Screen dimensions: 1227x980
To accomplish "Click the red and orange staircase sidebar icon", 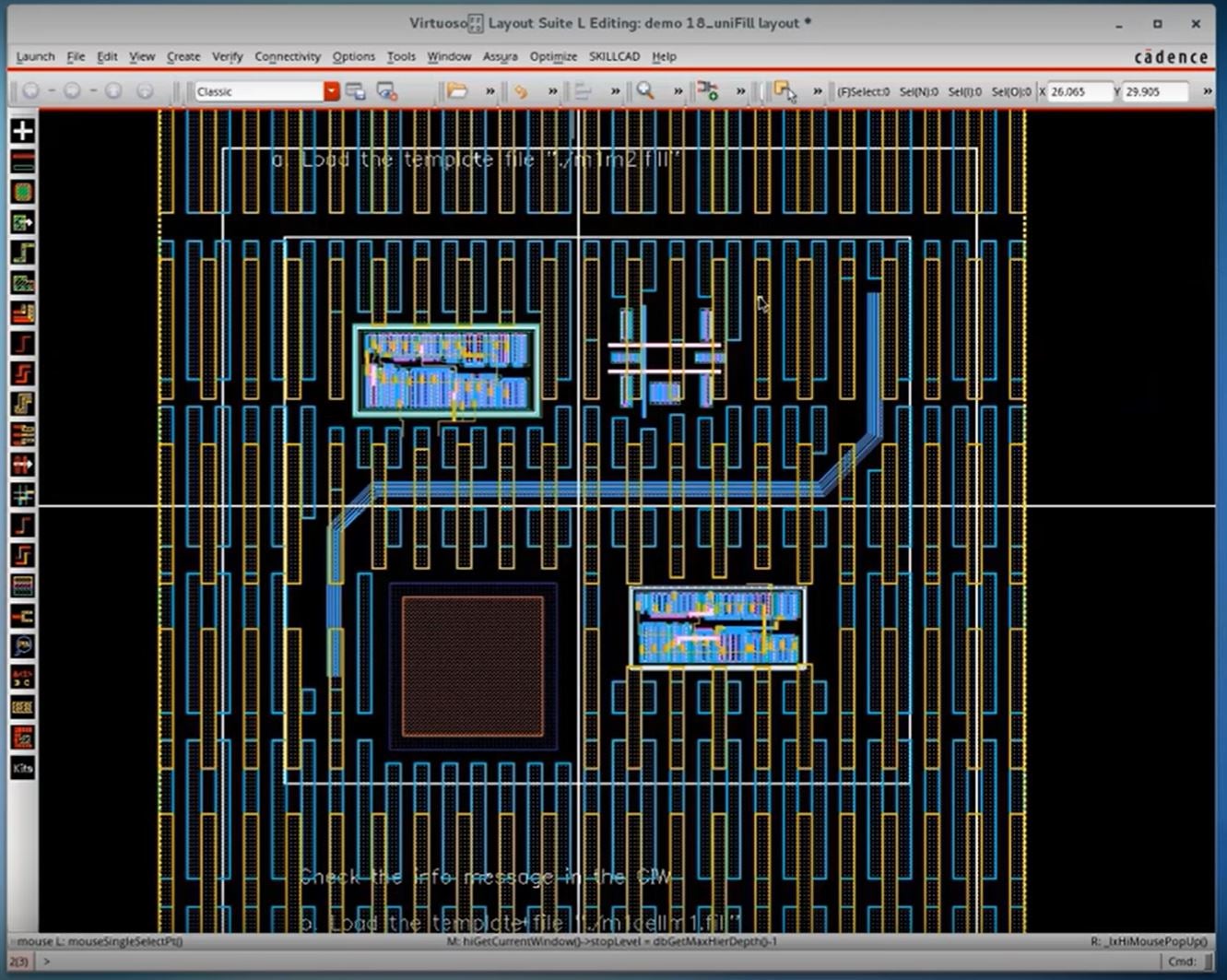I will click(23, 313).
